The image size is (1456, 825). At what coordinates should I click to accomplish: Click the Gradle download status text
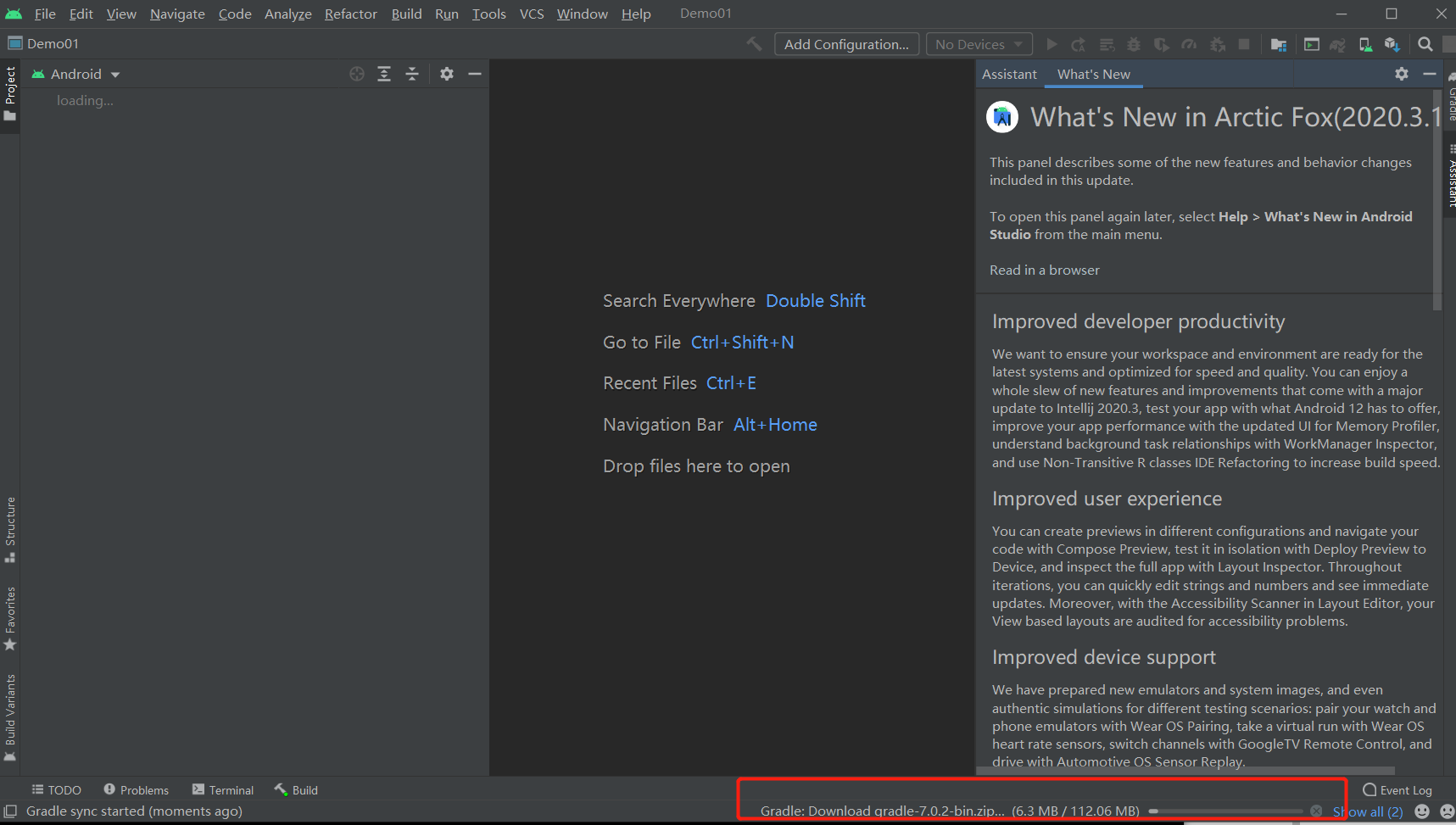click(950, 811)
